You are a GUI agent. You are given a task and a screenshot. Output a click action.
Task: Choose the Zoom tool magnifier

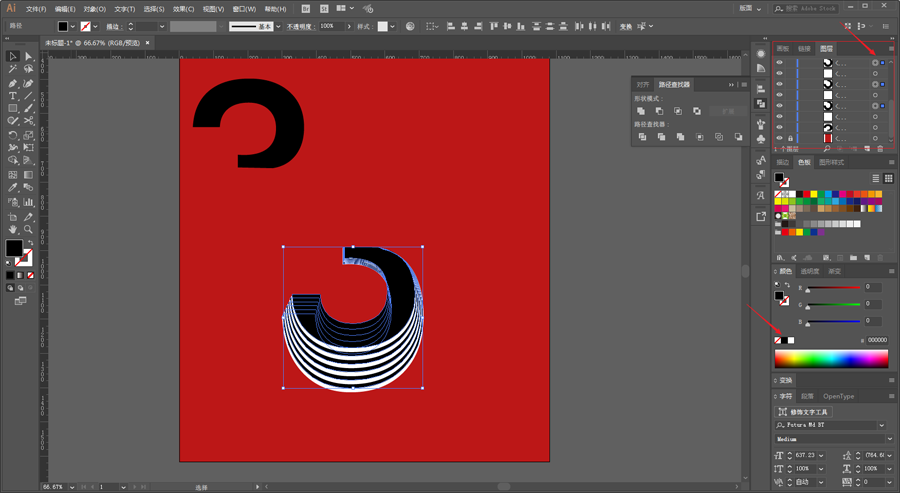(x=28, y=229)
